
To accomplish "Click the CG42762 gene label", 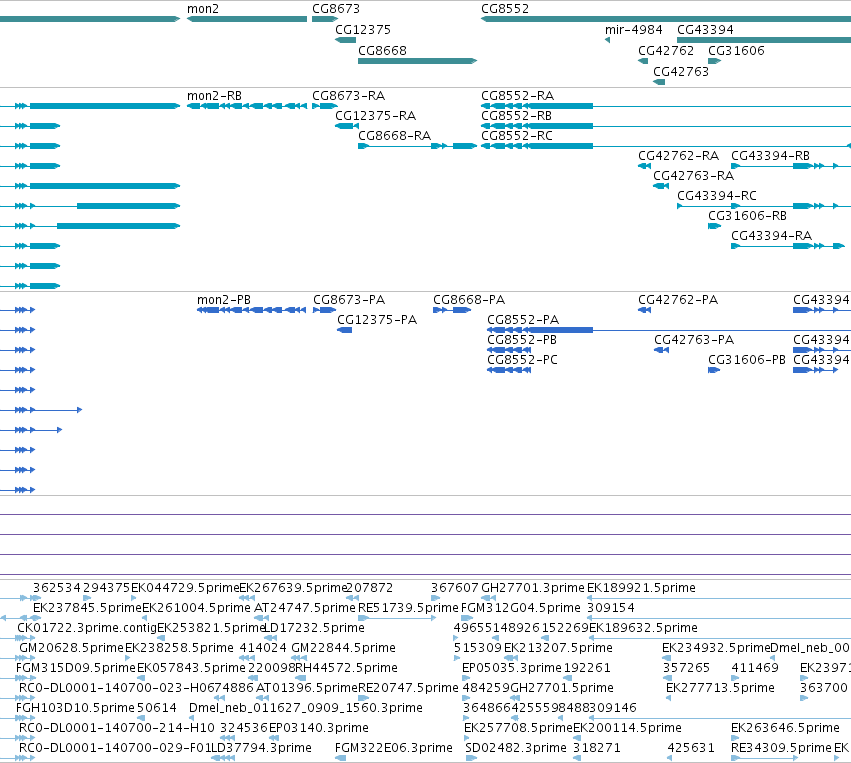I will click(x=666, y=50).
